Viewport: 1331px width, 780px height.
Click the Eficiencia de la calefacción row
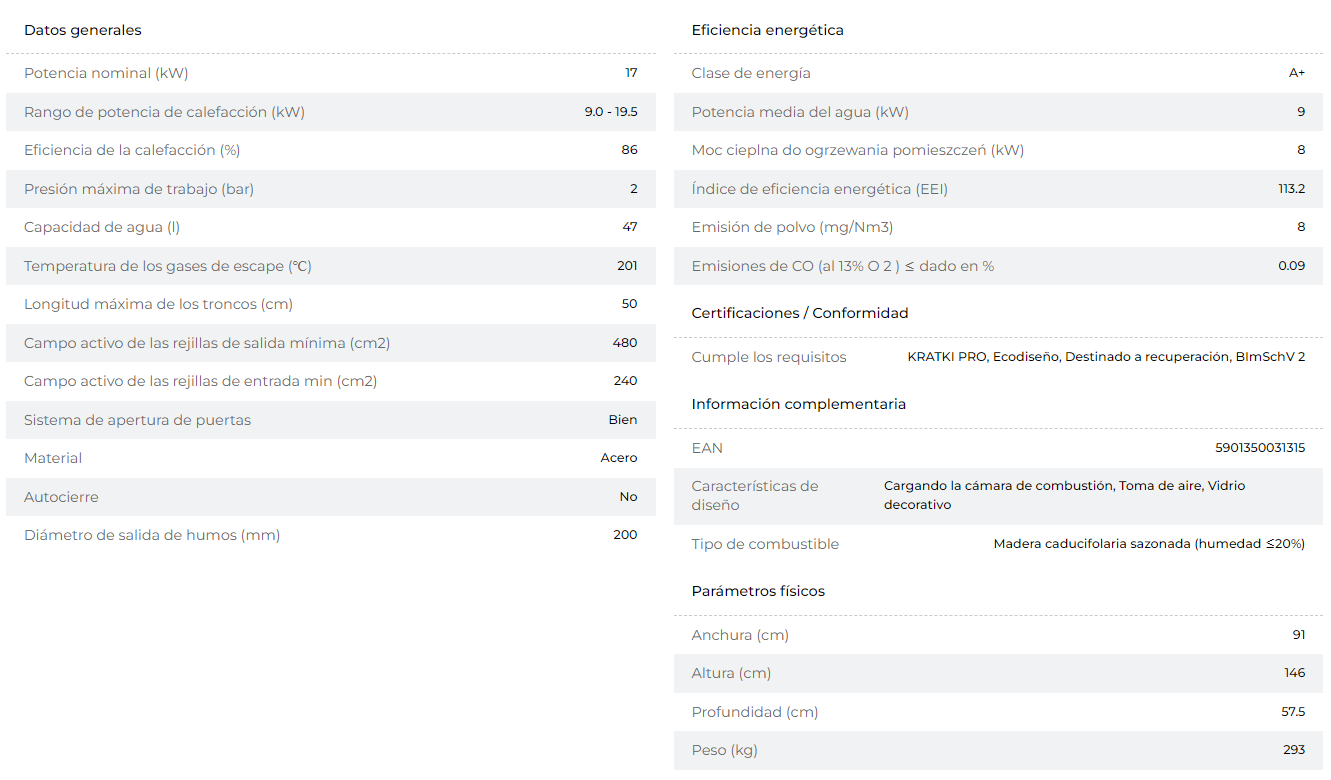[331, 150]
